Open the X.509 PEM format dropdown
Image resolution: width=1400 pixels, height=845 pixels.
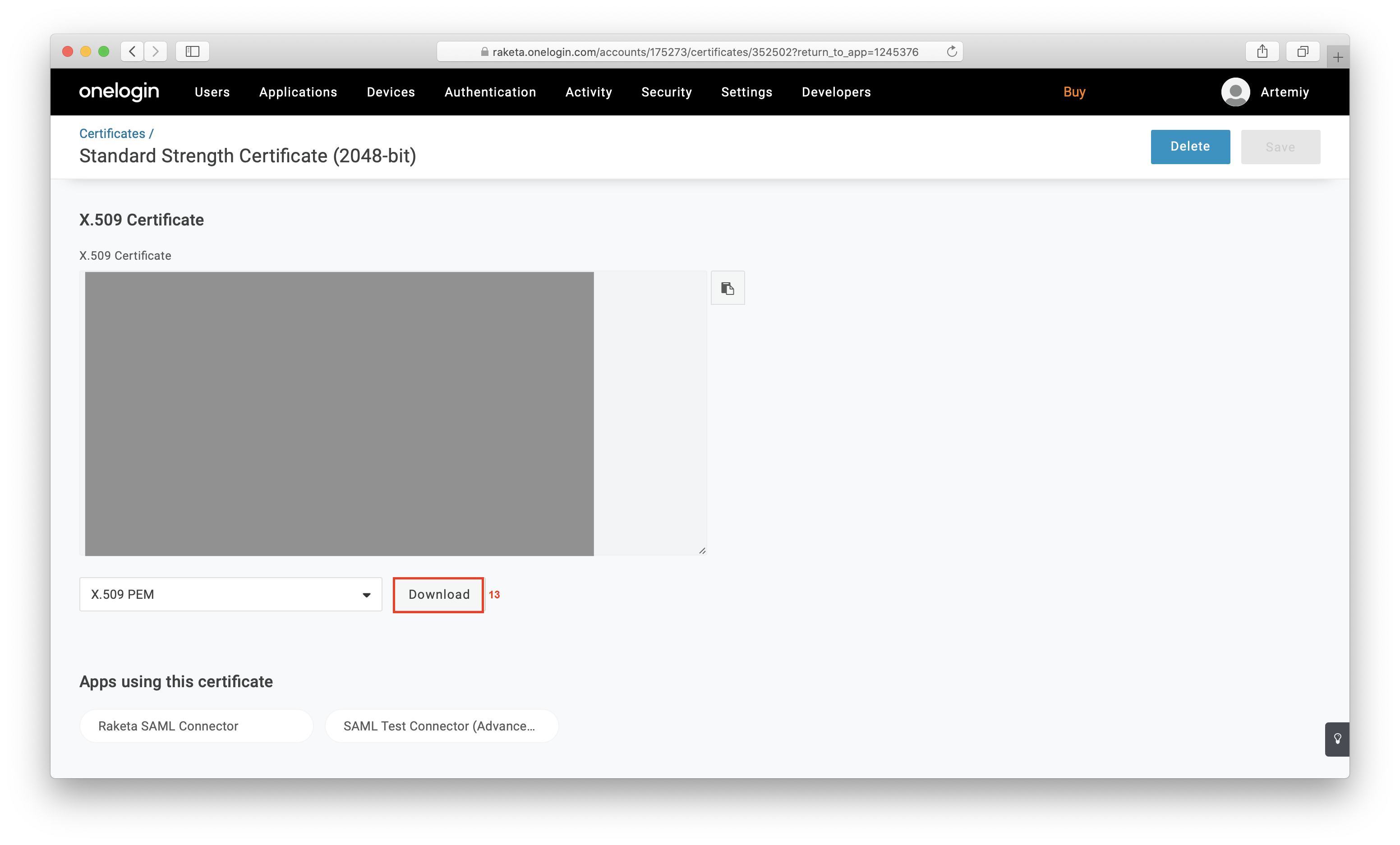(230, 594)
